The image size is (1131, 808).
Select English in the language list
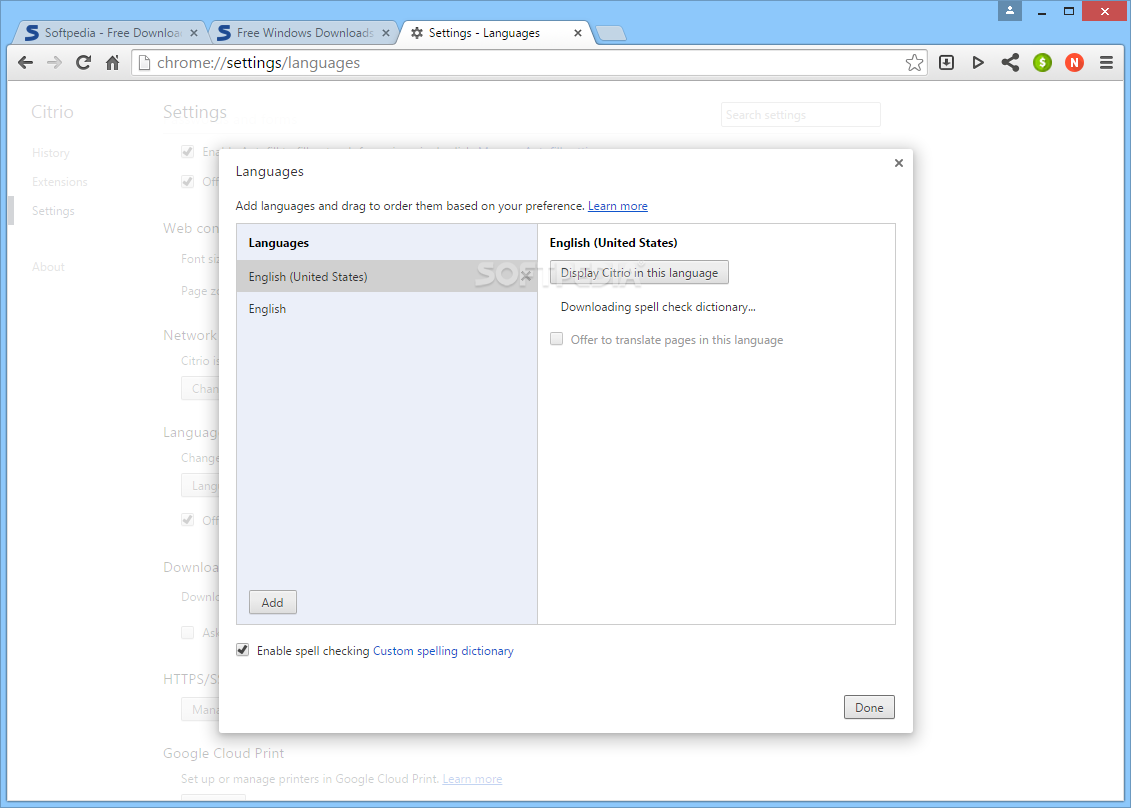point(387,309)
